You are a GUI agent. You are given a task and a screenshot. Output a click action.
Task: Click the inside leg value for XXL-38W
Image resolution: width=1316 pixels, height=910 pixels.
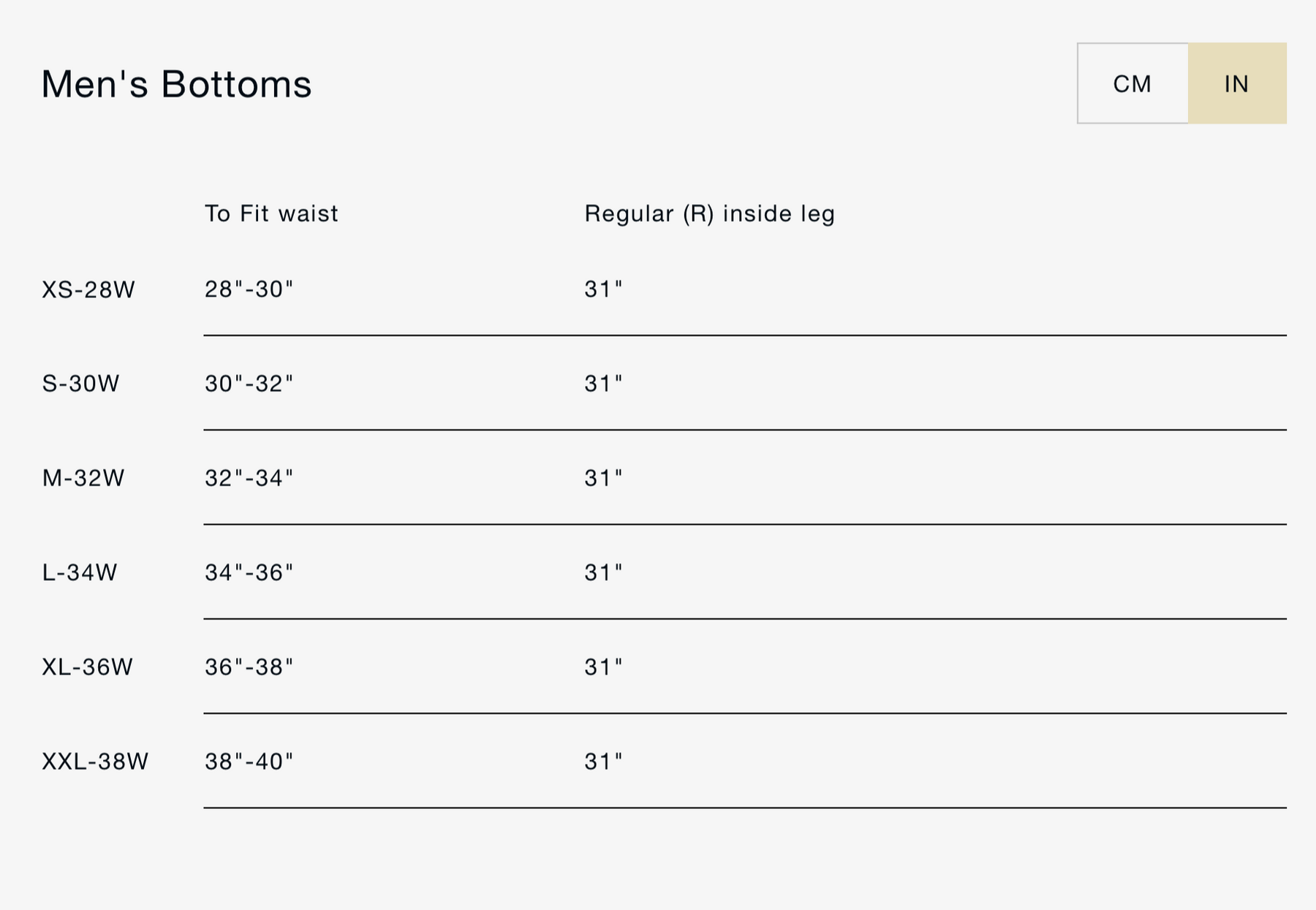click(x=603, y=762)
